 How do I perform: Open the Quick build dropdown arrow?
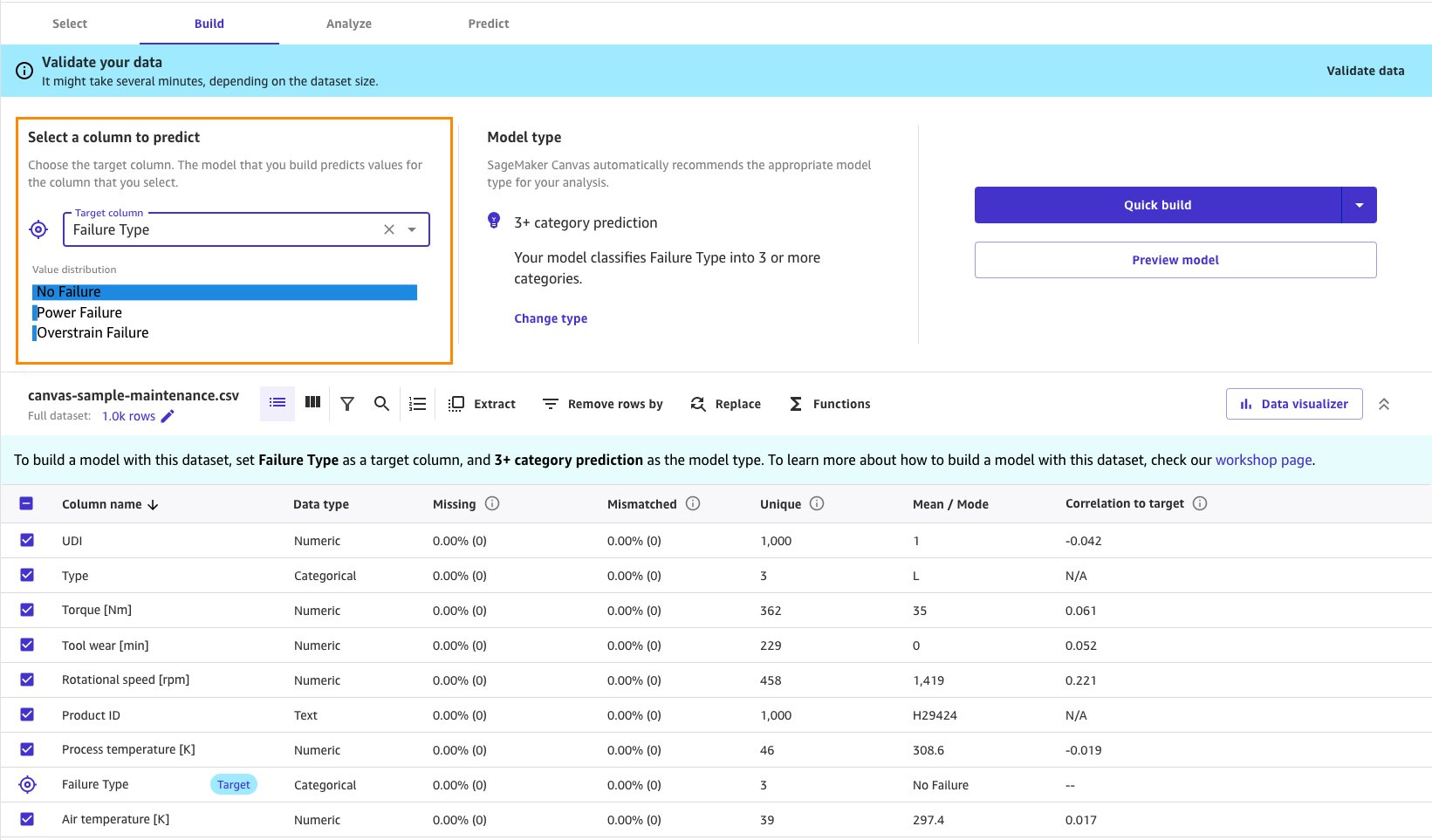(1359, 205)
